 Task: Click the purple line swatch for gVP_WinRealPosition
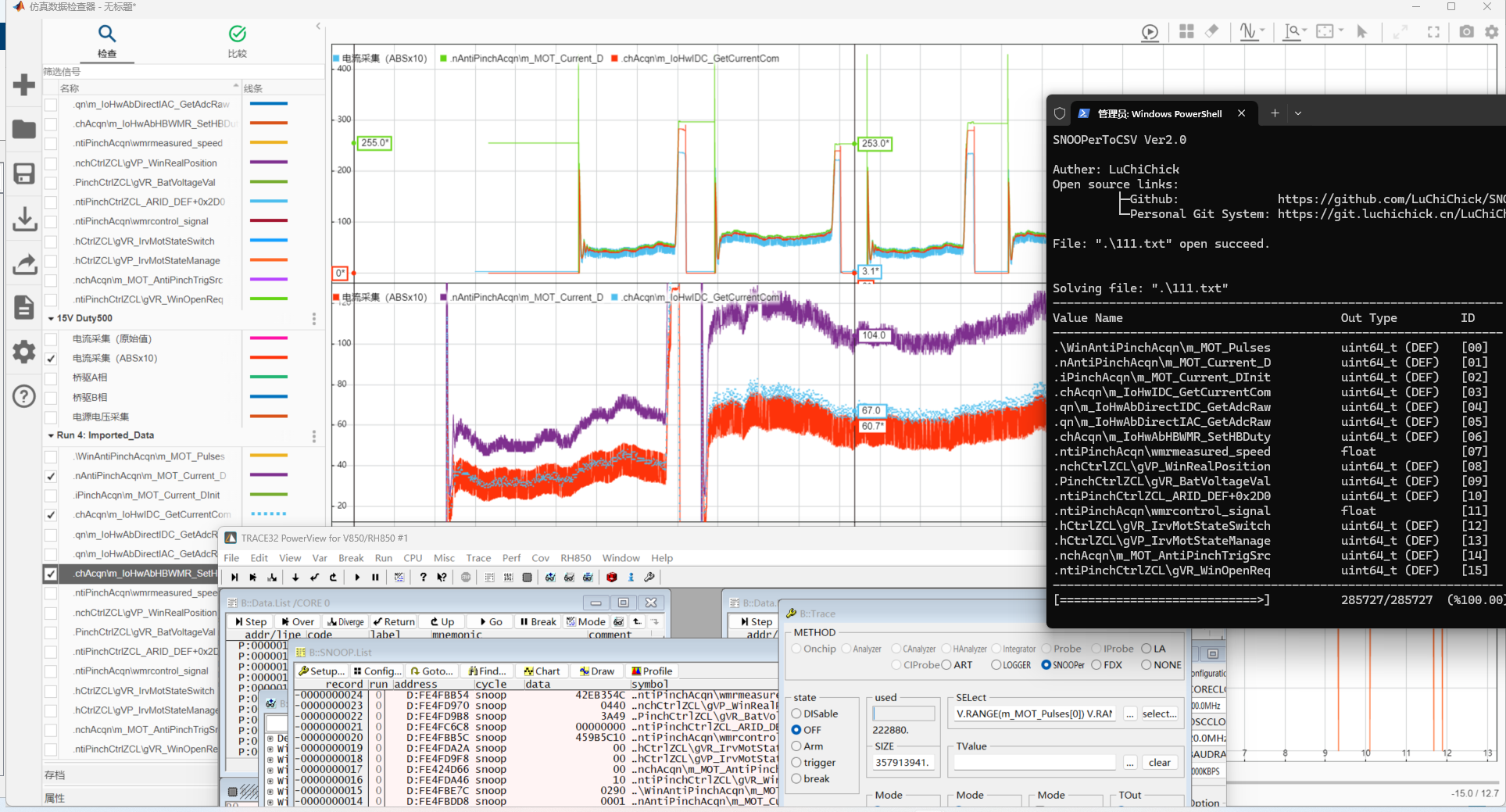(x=268, y=163)
